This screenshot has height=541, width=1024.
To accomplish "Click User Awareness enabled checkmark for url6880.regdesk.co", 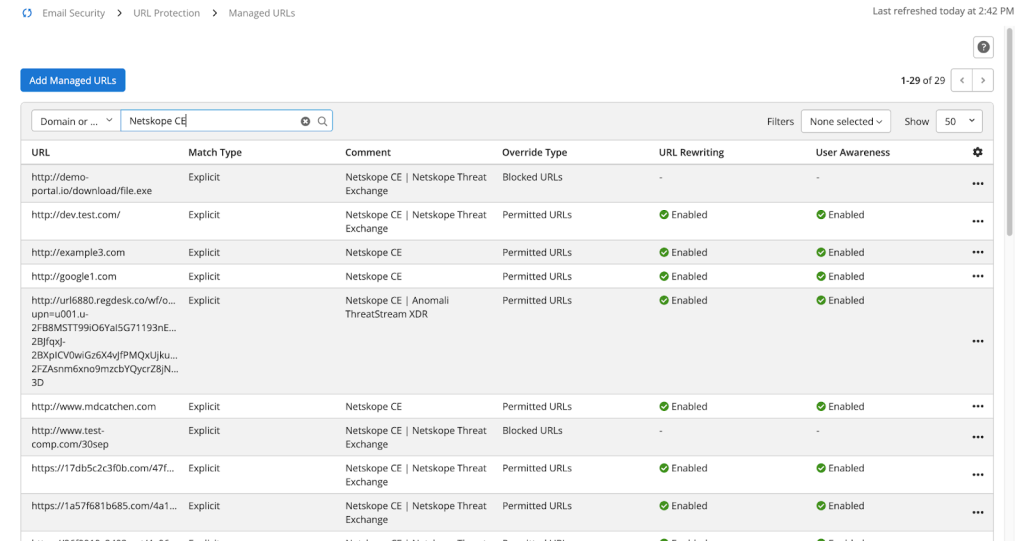I will [x=821, y=301].
